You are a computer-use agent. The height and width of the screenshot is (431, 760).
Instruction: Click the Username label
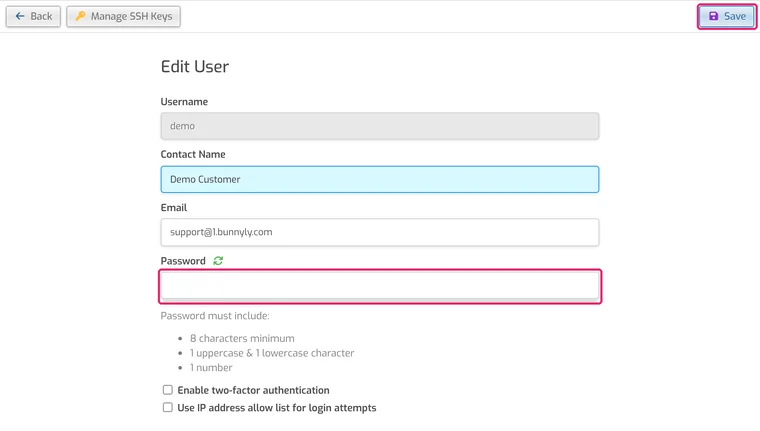pyautogui.click(x=184, y=102)
